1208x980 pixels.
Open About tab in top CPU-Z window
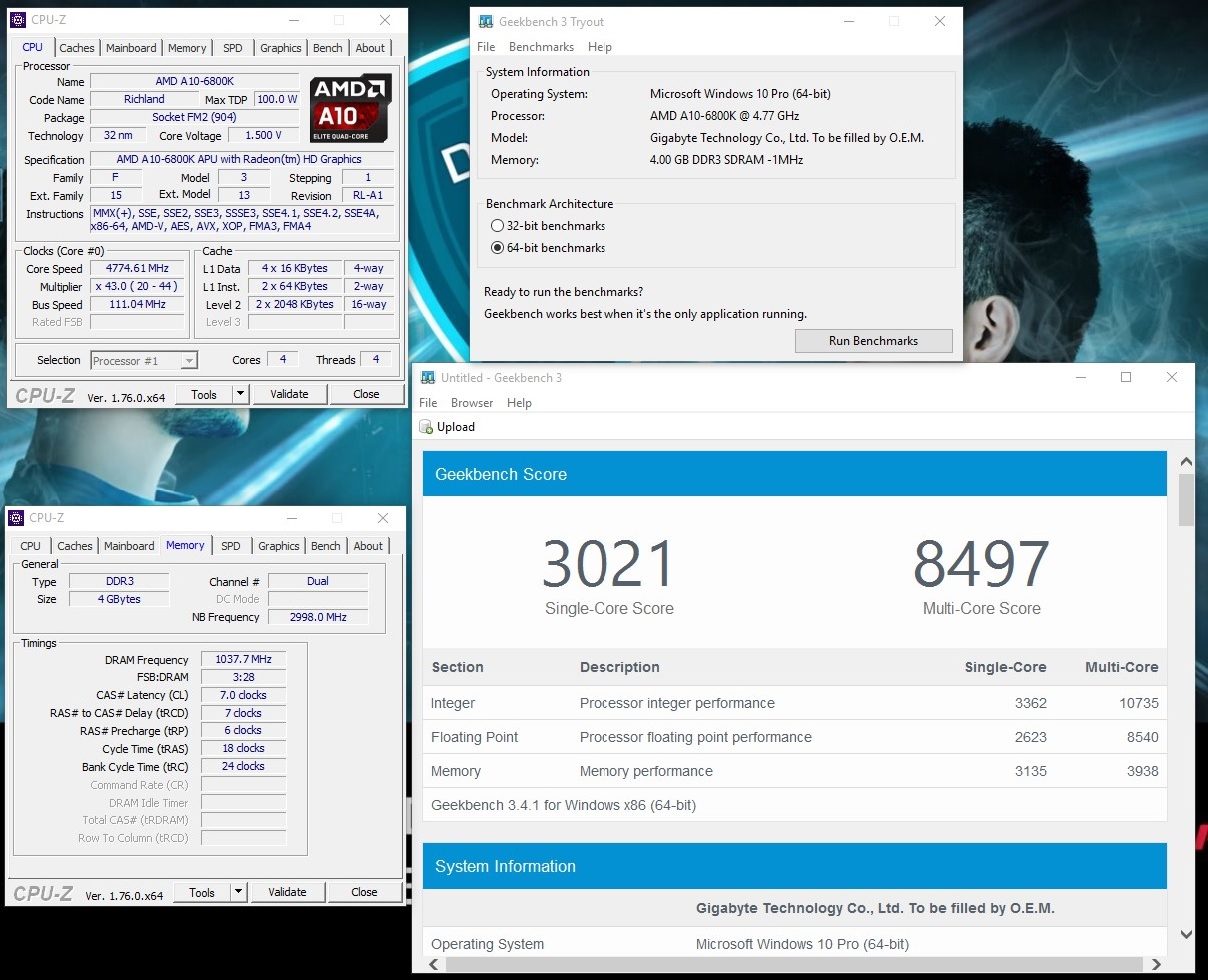click(370, 48)
